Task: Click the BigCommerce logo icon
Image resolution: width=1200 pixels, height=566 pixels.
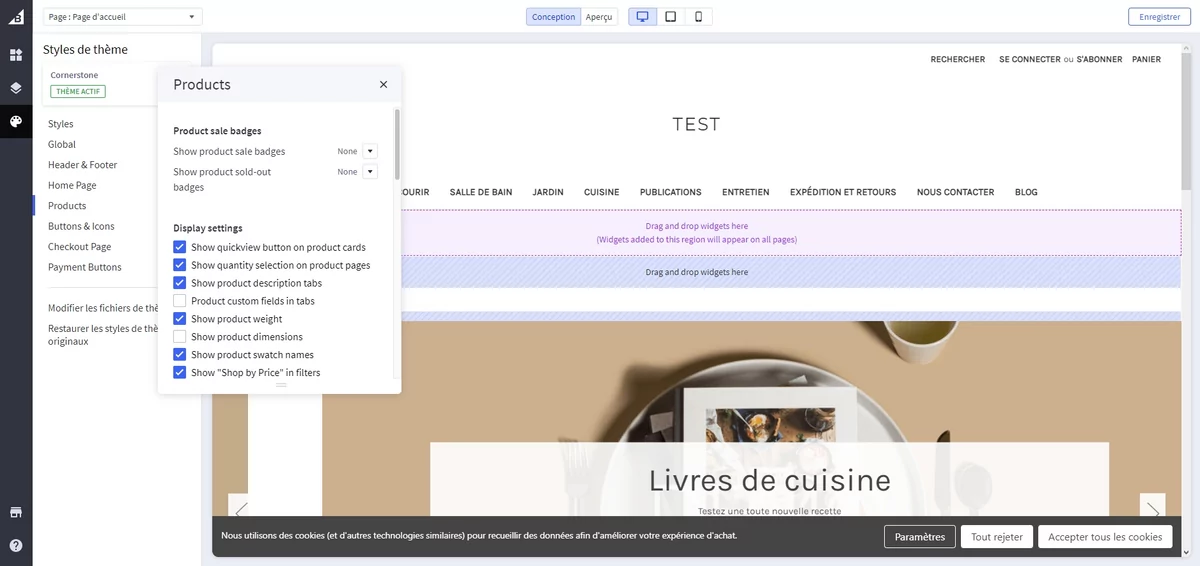Action: pos(15,17)
